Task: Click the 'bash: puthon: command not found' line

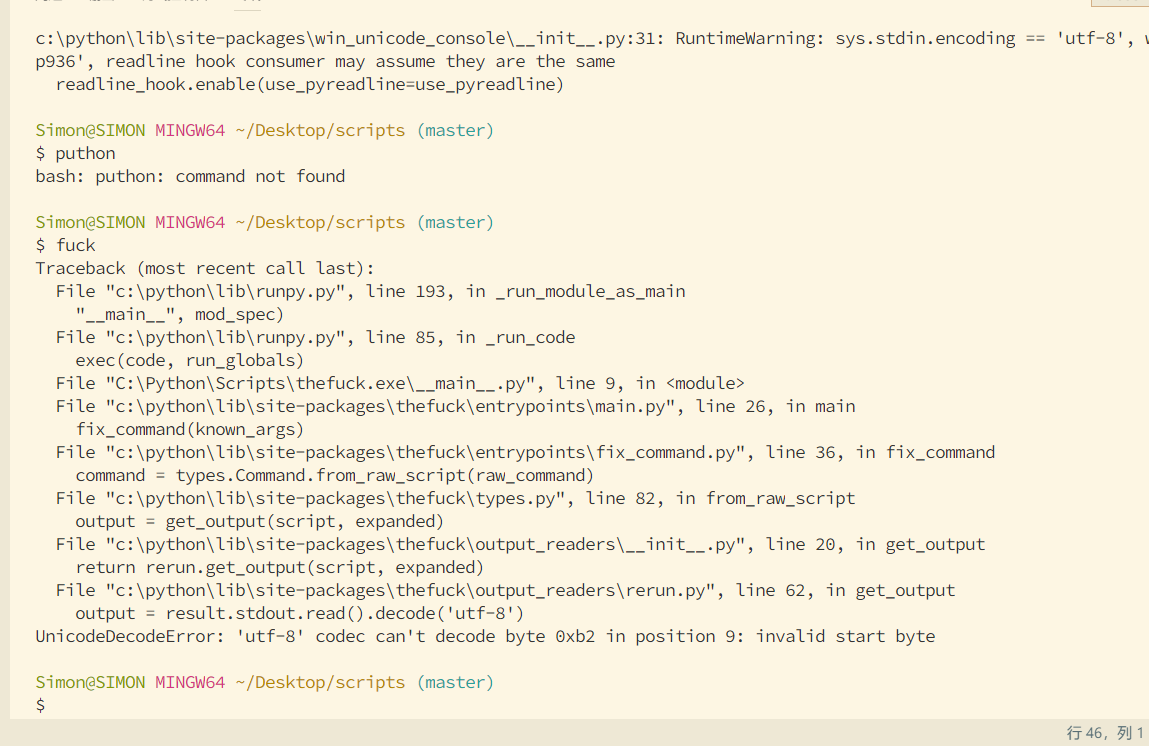Action: pos(190,177)
